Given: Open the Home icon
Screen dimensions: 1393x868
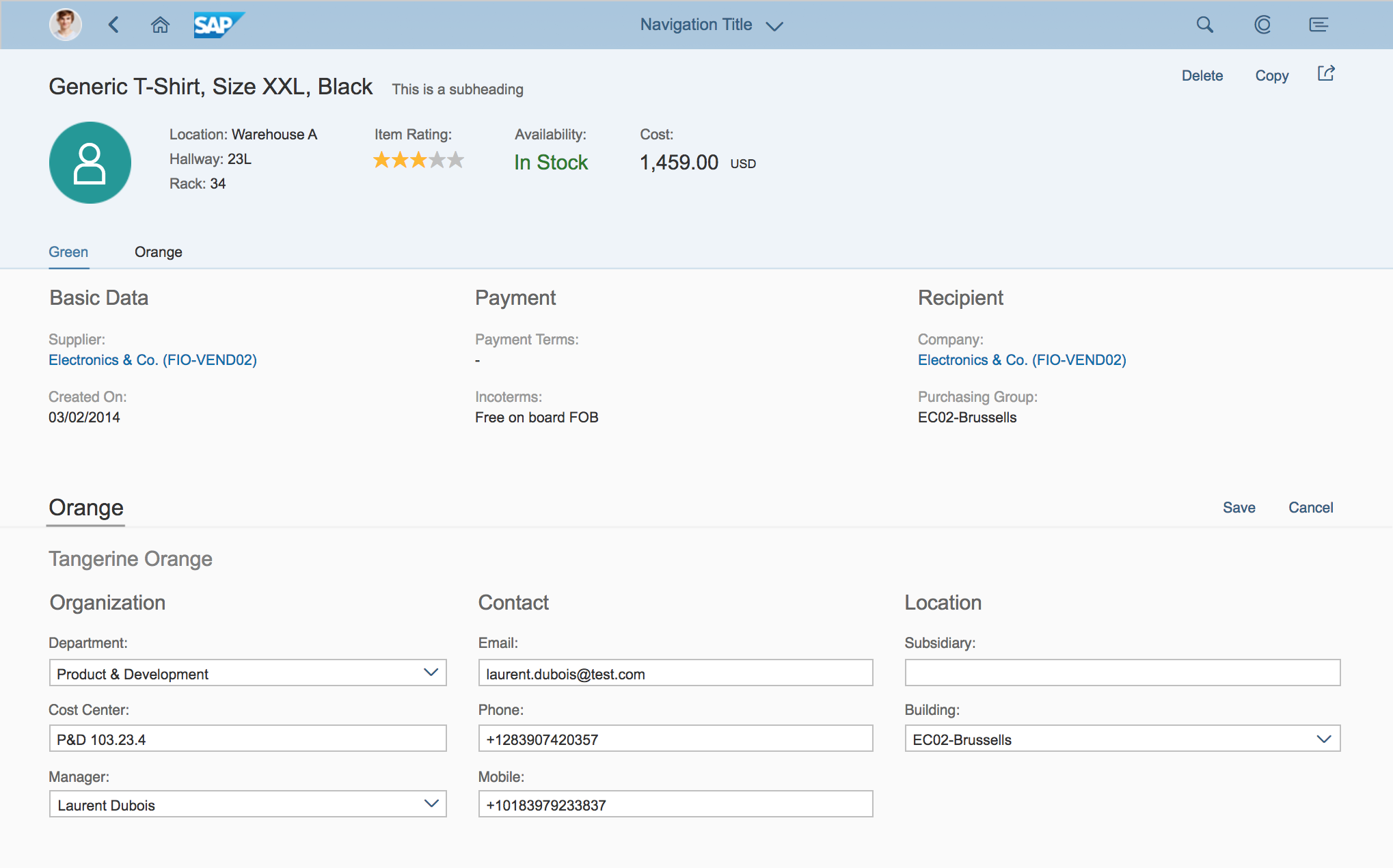Looking at the screenshot, I should tap(160, 25).
